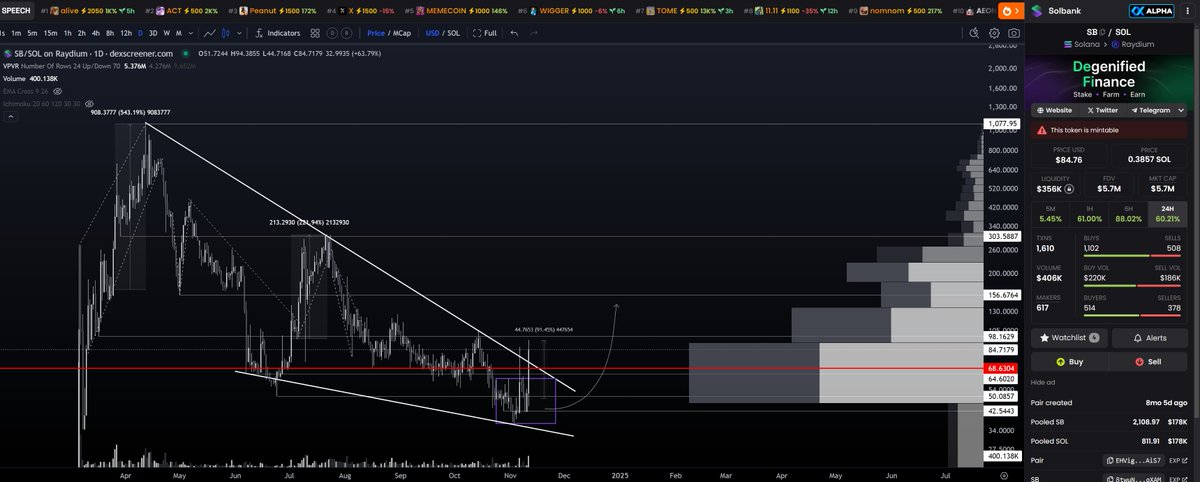The width and height of the screenshot is (1200, 482).
Task: Open the three-dot options menu
Action: [x=1187, y=11]
